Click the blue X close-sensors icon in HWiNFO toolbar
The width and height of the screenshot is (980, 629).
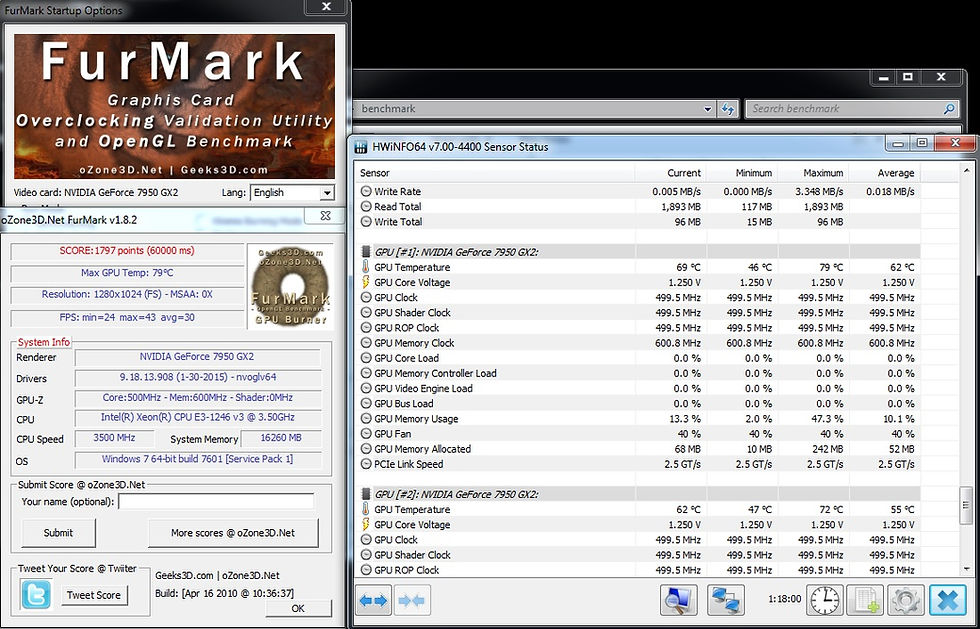(x=948, y=600)
